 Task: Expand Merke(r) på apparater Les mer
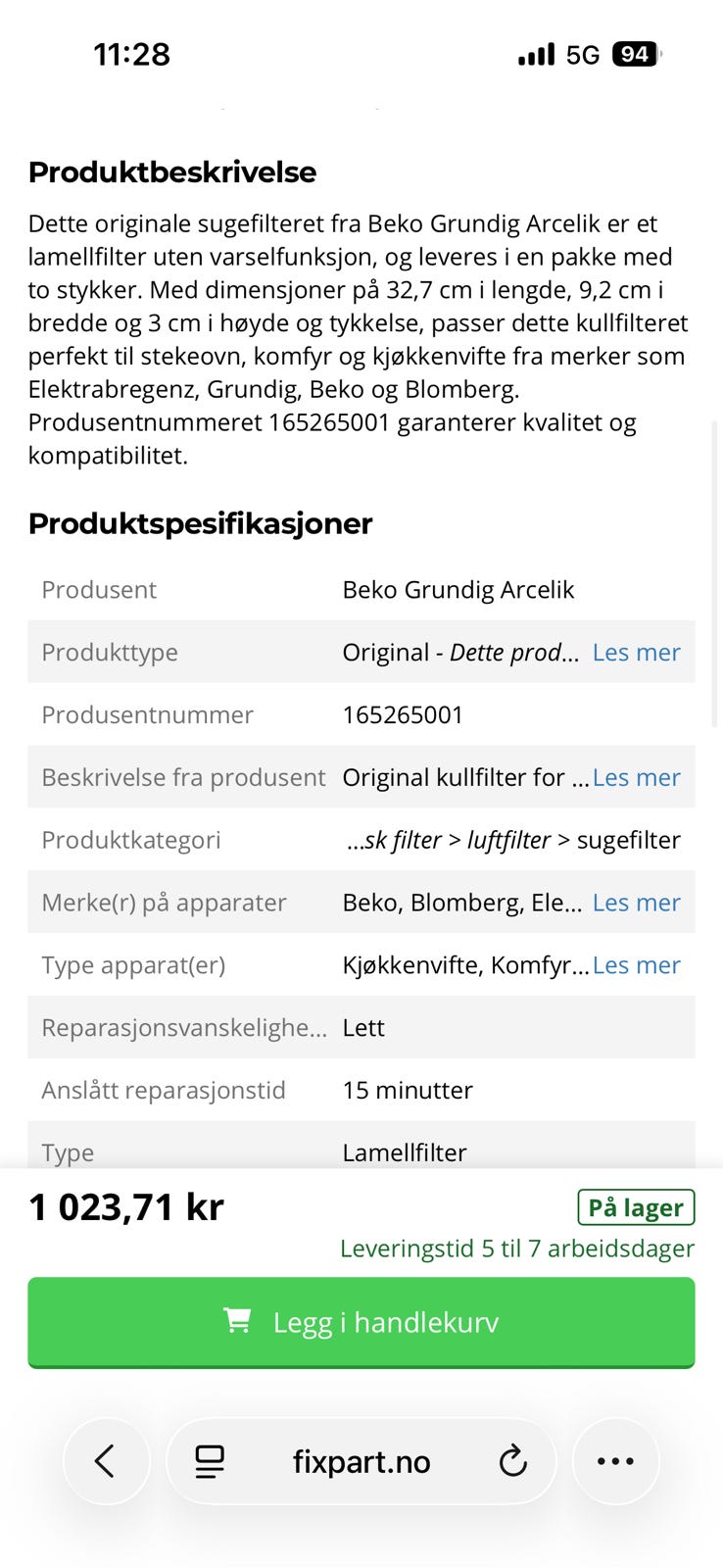click(636, 903)
